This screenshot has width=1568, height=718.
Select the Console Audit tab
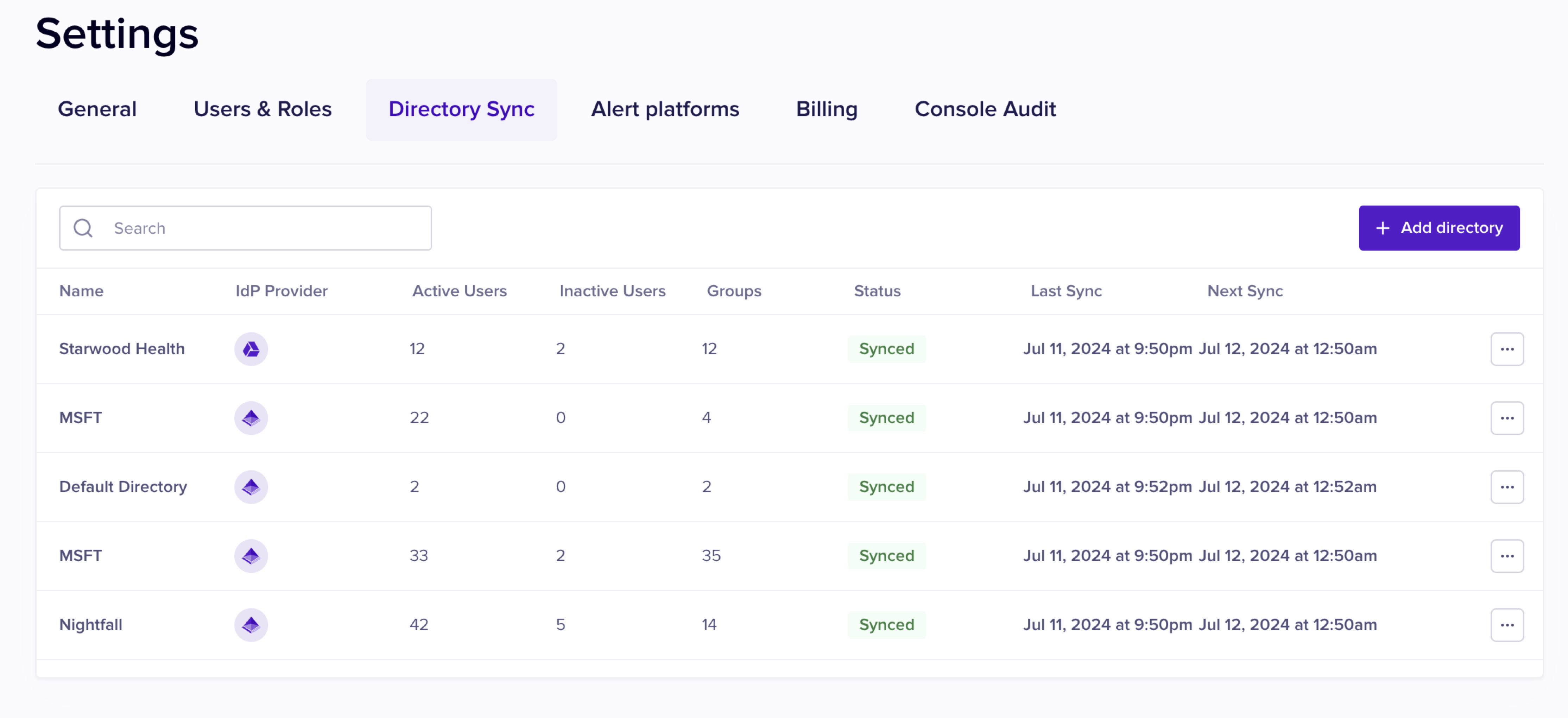(x=984, y=109)
